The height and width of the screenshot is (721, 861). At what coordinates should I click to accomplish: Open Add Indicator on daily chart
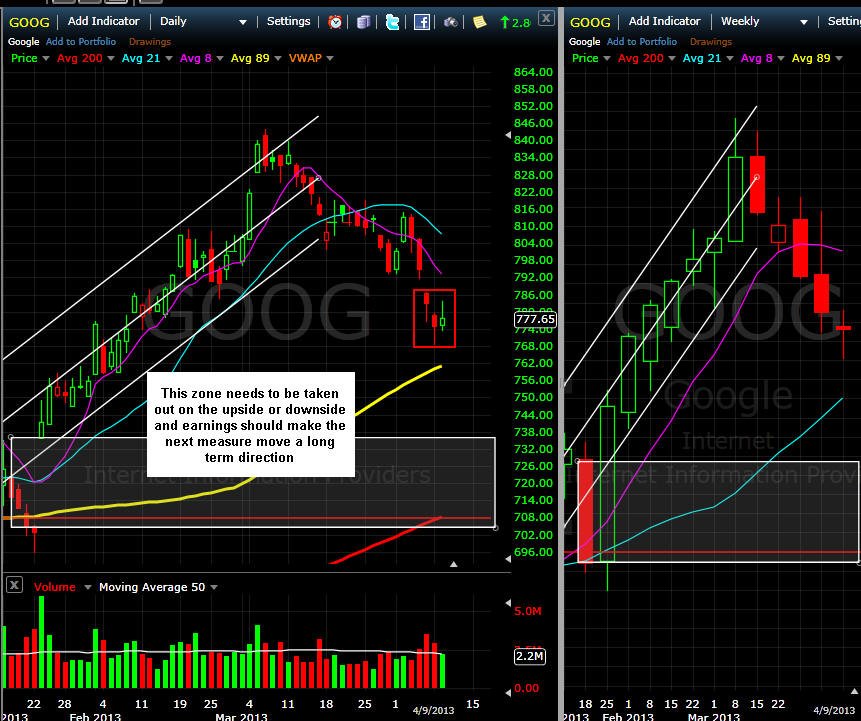point(103,21)
